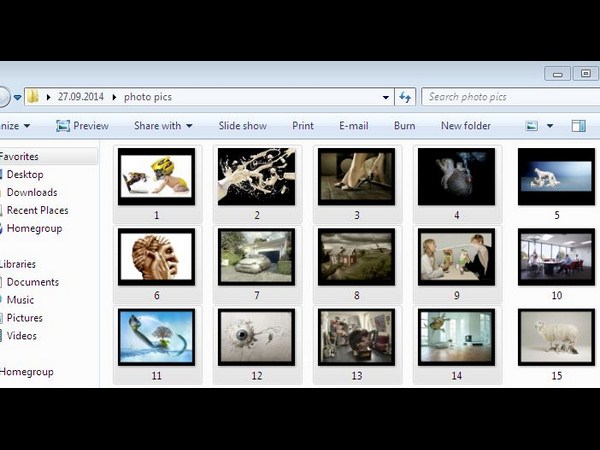The width and height of the screenshot is (600, 450).
Task: Select the Music library
Action: coord(20,300)
